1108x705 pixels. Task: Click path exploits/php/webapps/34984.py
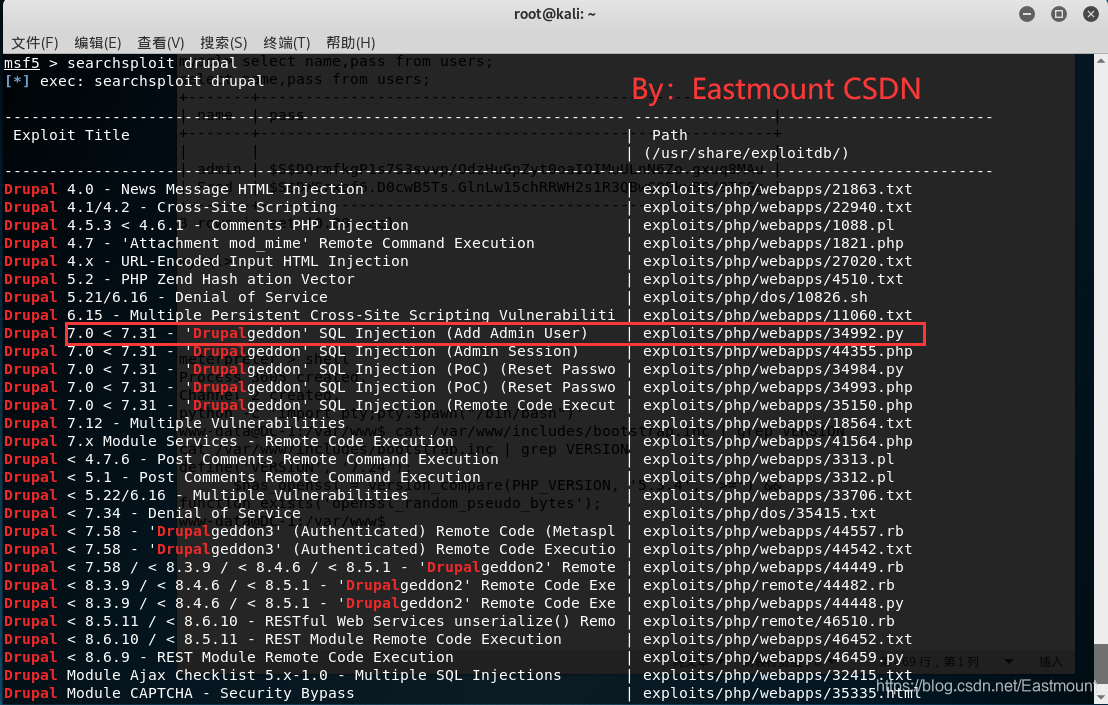click(773, 369)
